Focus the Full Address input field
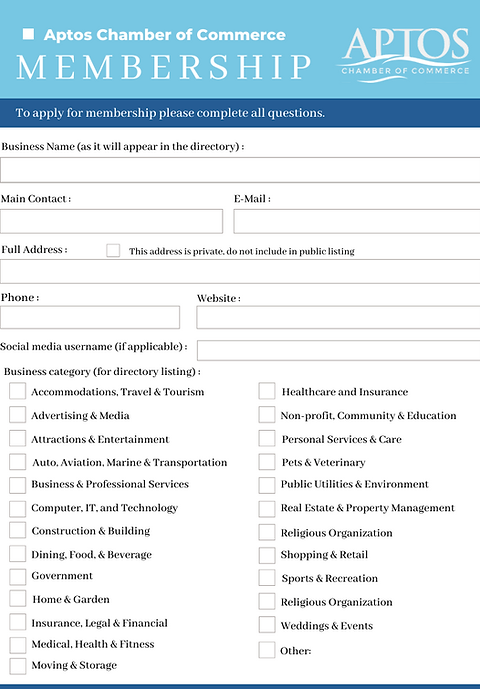This screenshot has height=689, width=480. tap(240, 272)
